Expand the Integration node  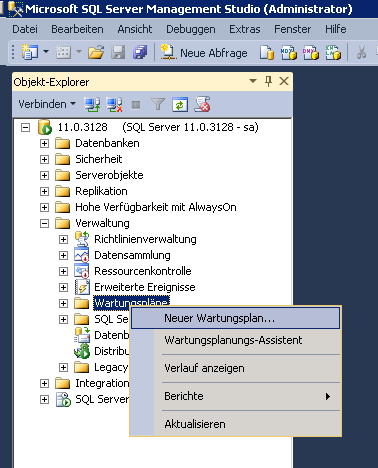pos(44,383)
